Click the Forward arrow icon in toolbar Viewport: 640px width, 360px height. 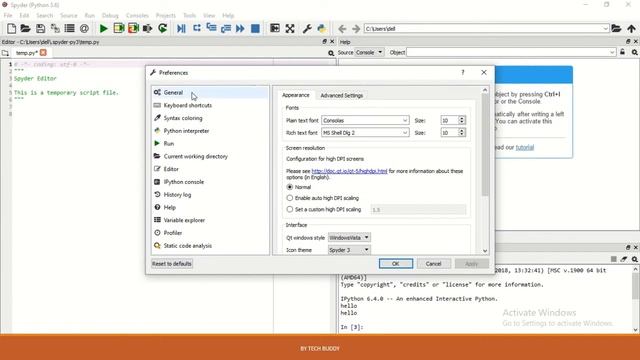(356, 29)
